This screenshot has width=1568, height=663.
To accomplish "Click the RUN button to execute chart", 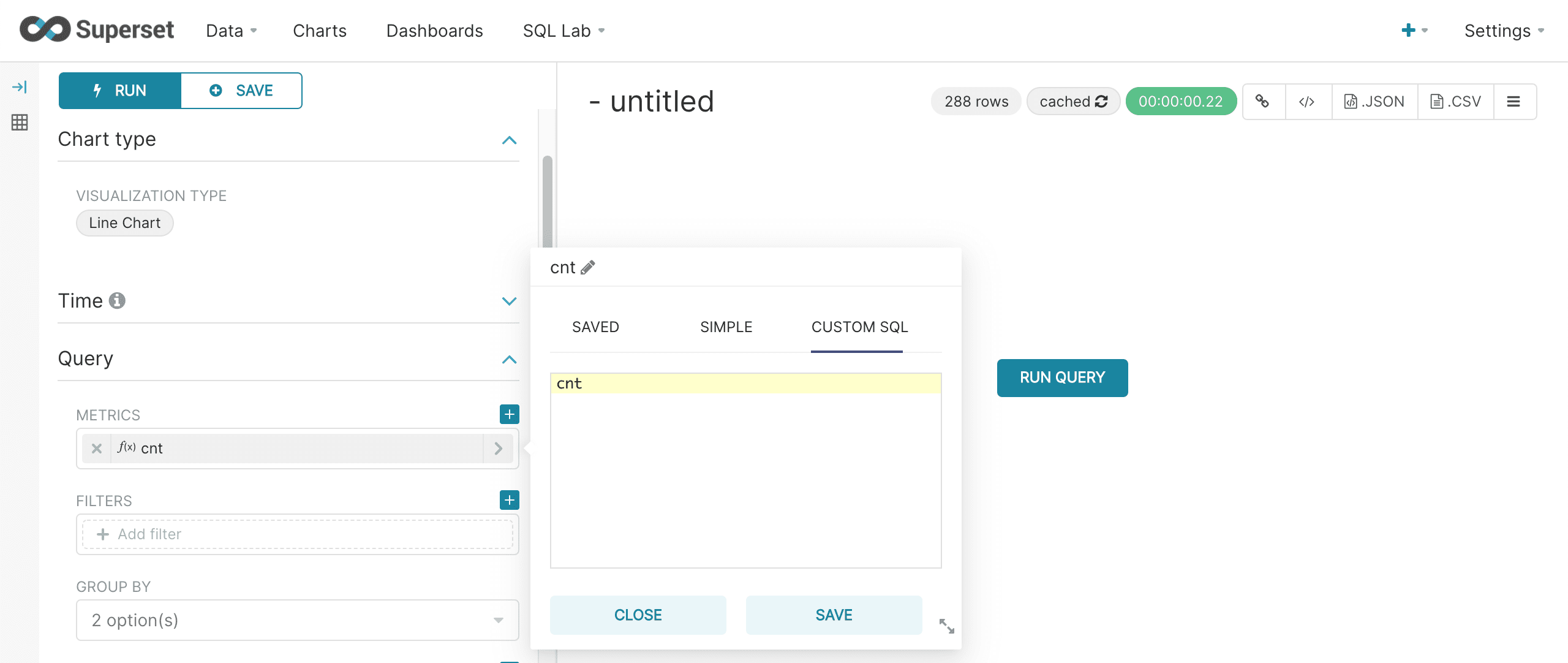I will pyautogui.click(x=119, y=90).
